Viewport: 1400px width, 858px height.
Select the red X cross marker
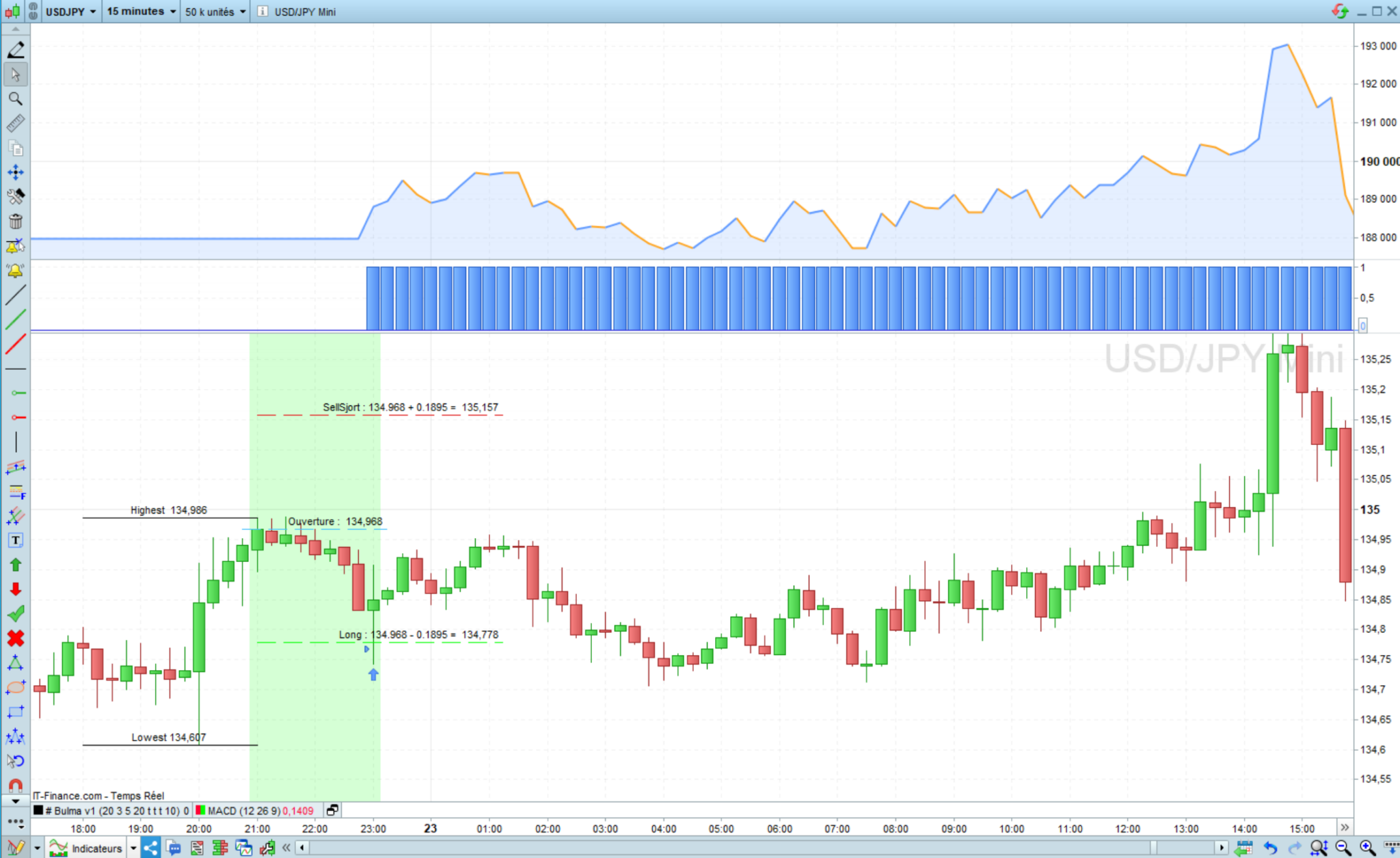15,639
